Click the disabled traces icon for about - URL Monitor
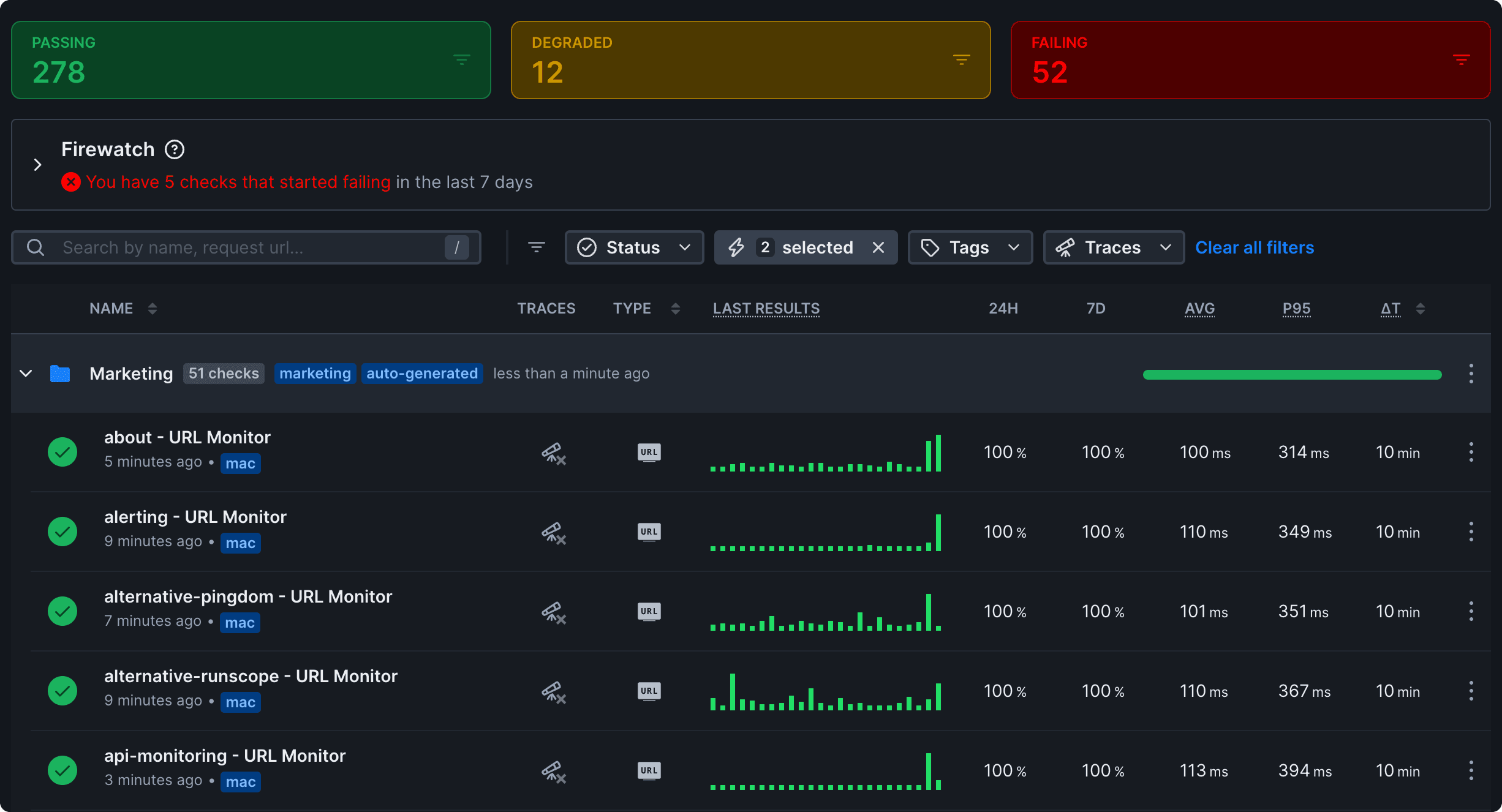This screenshot has width=1502, height=812. tap(553, 453)
